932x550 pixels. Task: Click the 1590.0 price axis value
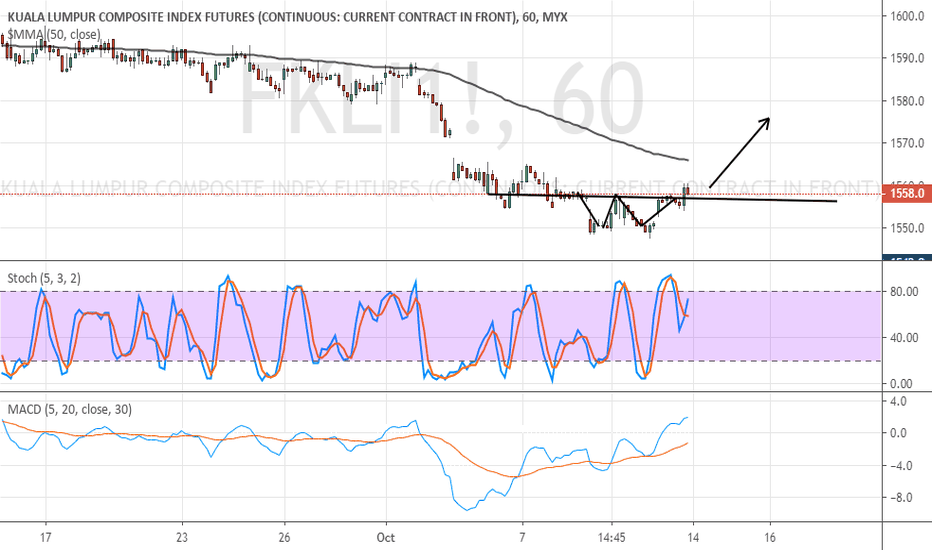pos(907,58)
